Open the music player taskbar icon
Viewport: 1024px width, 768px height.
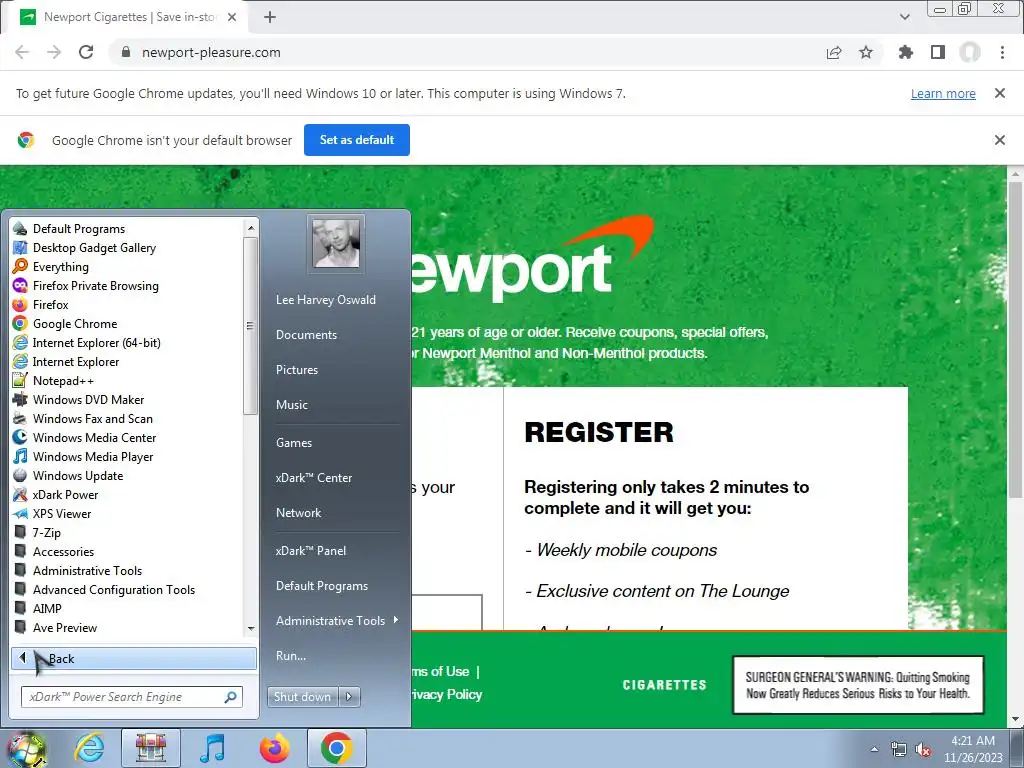click(x=212, y=748)
